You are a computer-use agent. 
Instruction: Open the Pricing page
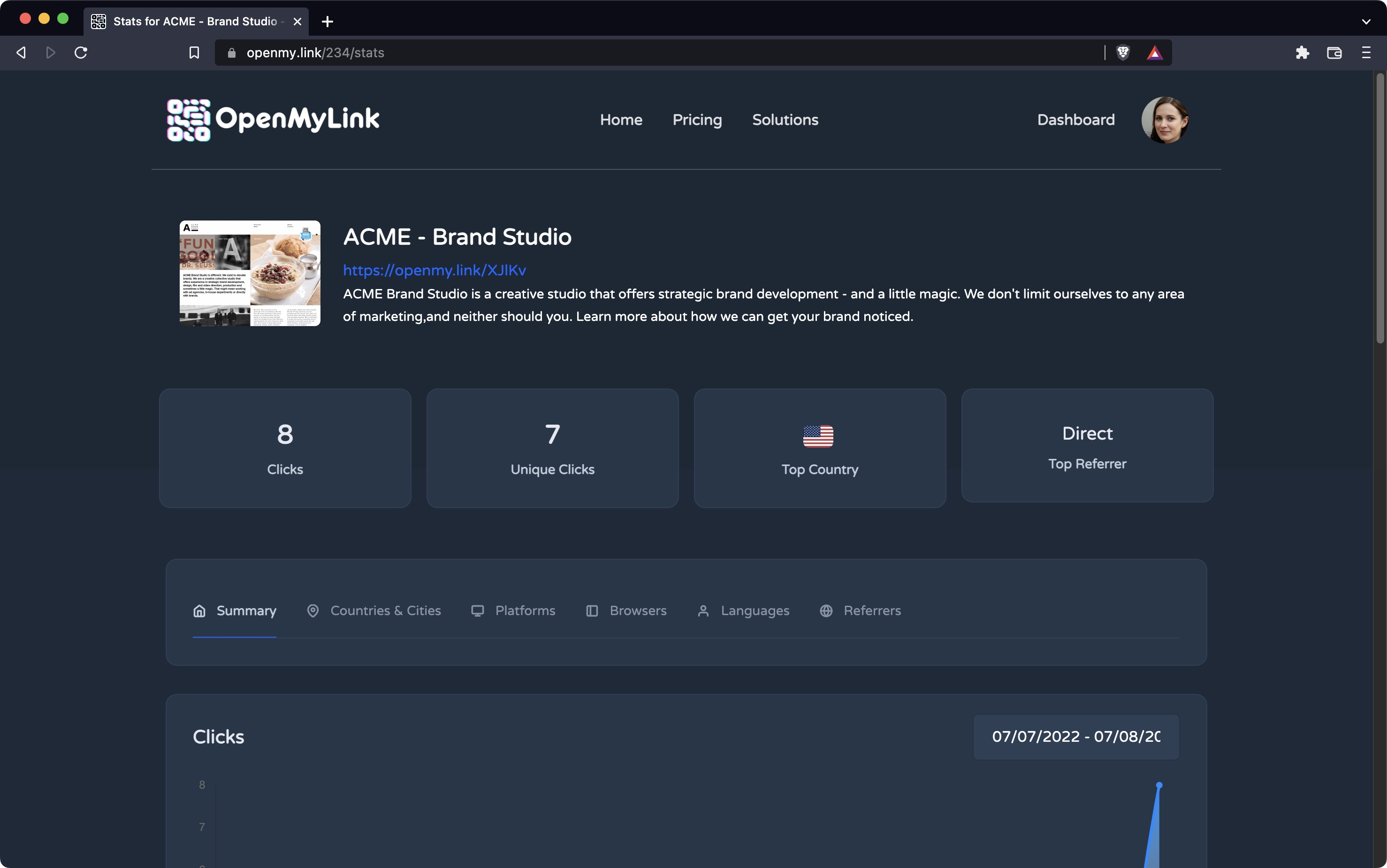697,120
